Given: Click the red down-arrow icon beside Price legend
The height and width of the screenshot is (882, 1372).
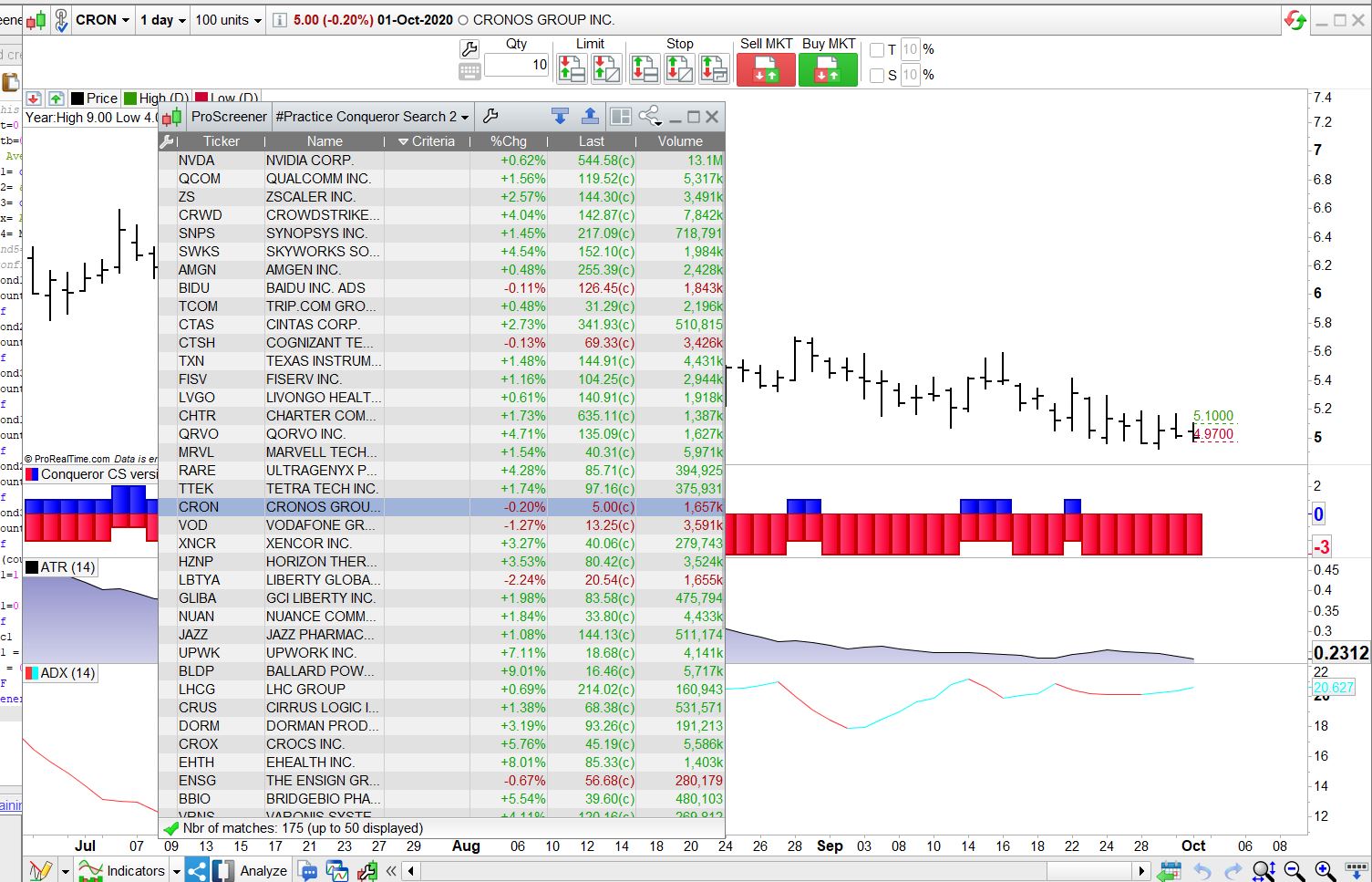Looking at the screenshot, I should (34, 99).
